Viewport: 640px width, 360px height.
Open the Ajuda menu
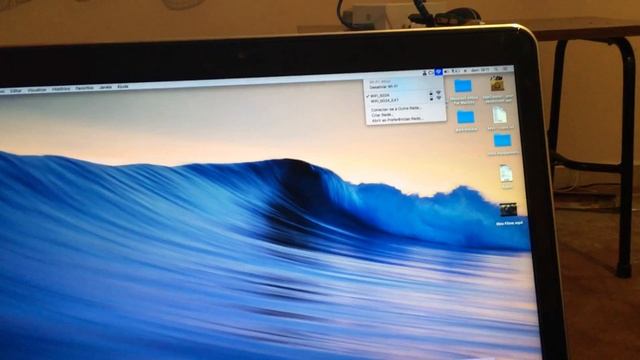(123, 87)
